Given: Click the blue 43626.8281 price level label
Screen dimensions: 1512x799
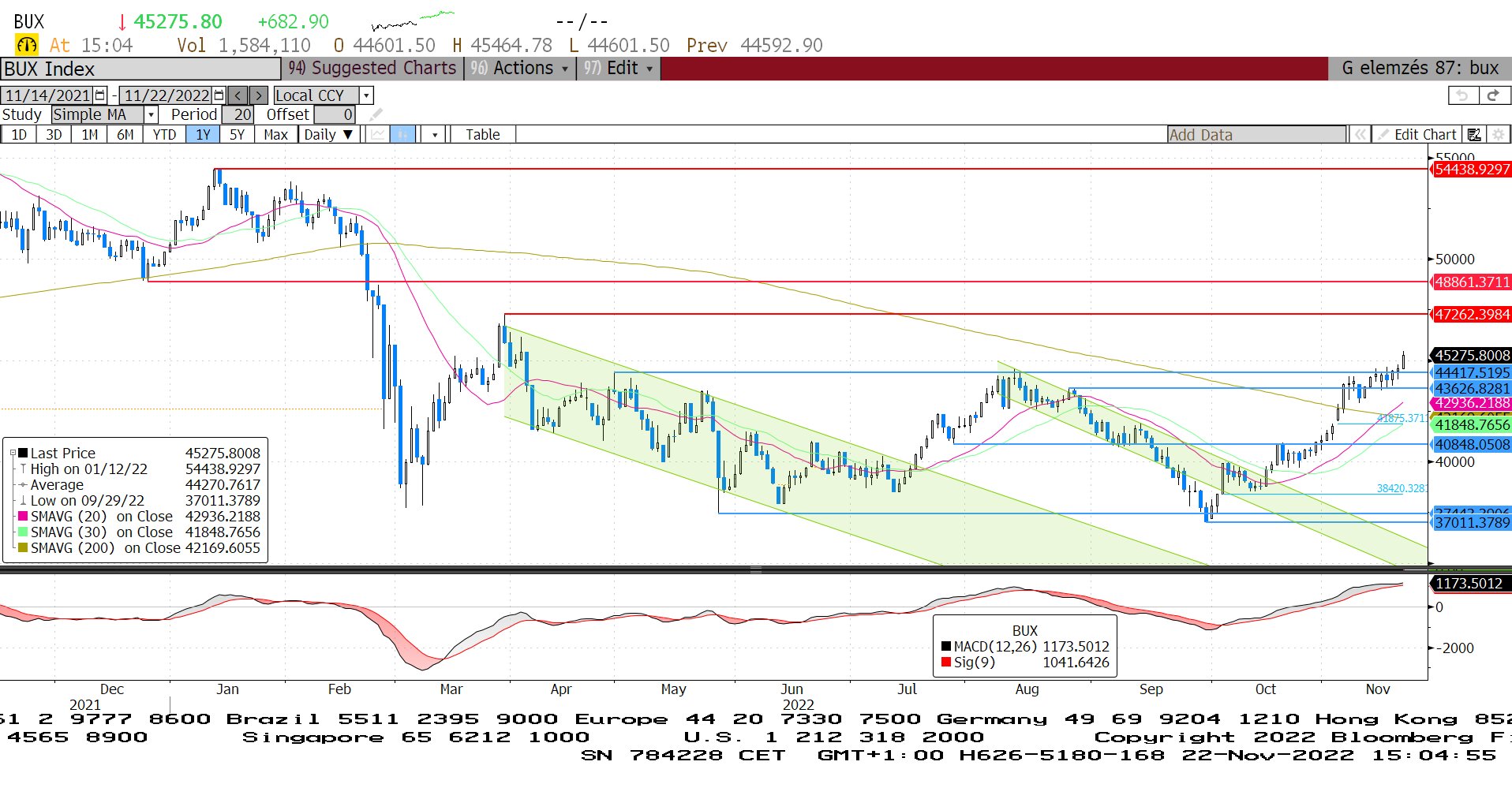Looking at the screenshot, I should (1471, 388).
